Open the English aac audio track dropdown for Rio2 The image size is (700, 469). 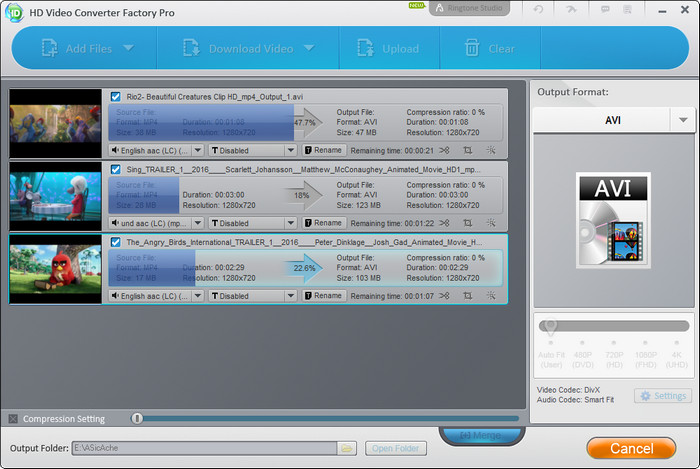[x=156, y=150]
